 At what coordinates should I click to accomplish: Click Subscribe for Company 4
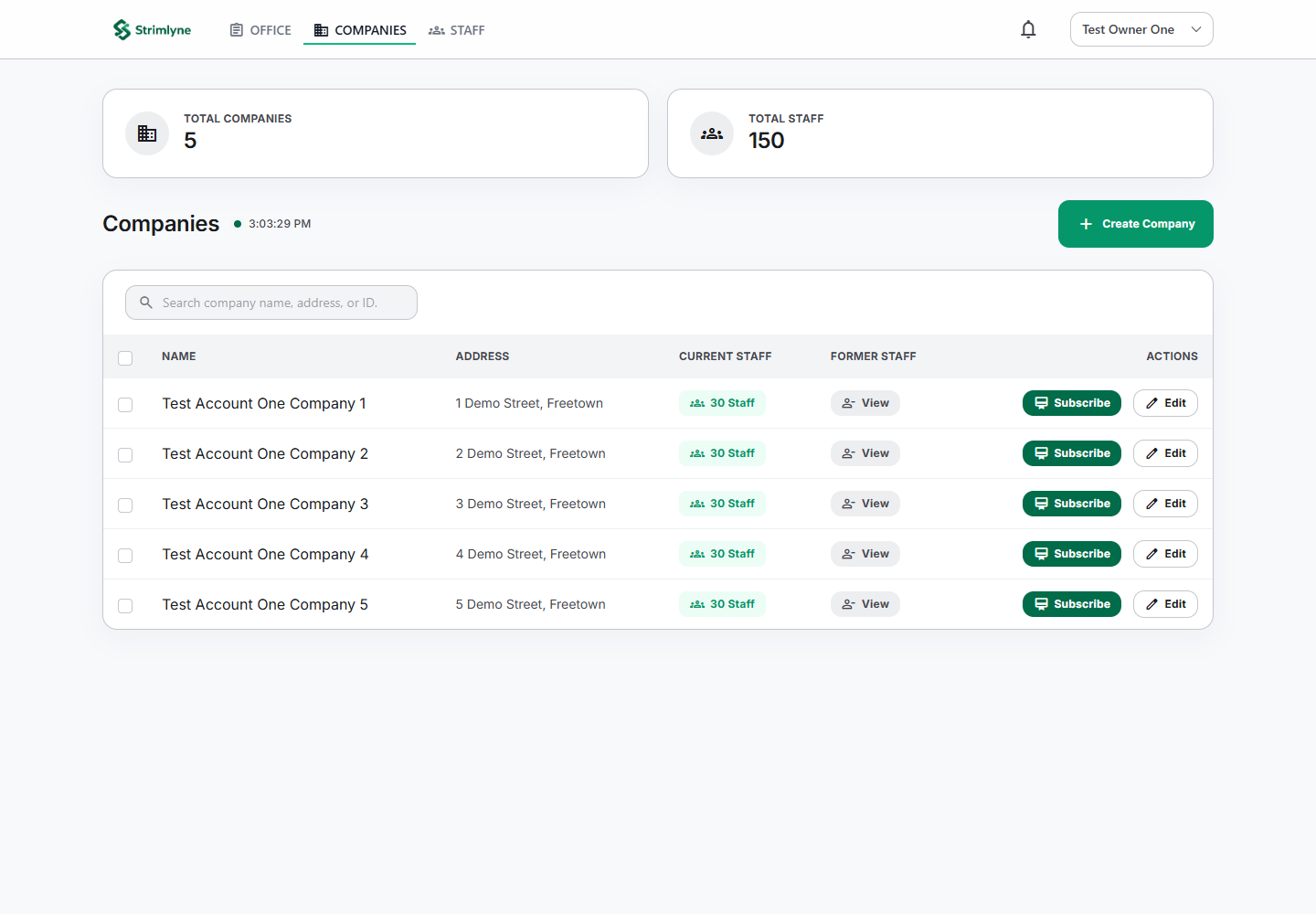[1072, 554]
